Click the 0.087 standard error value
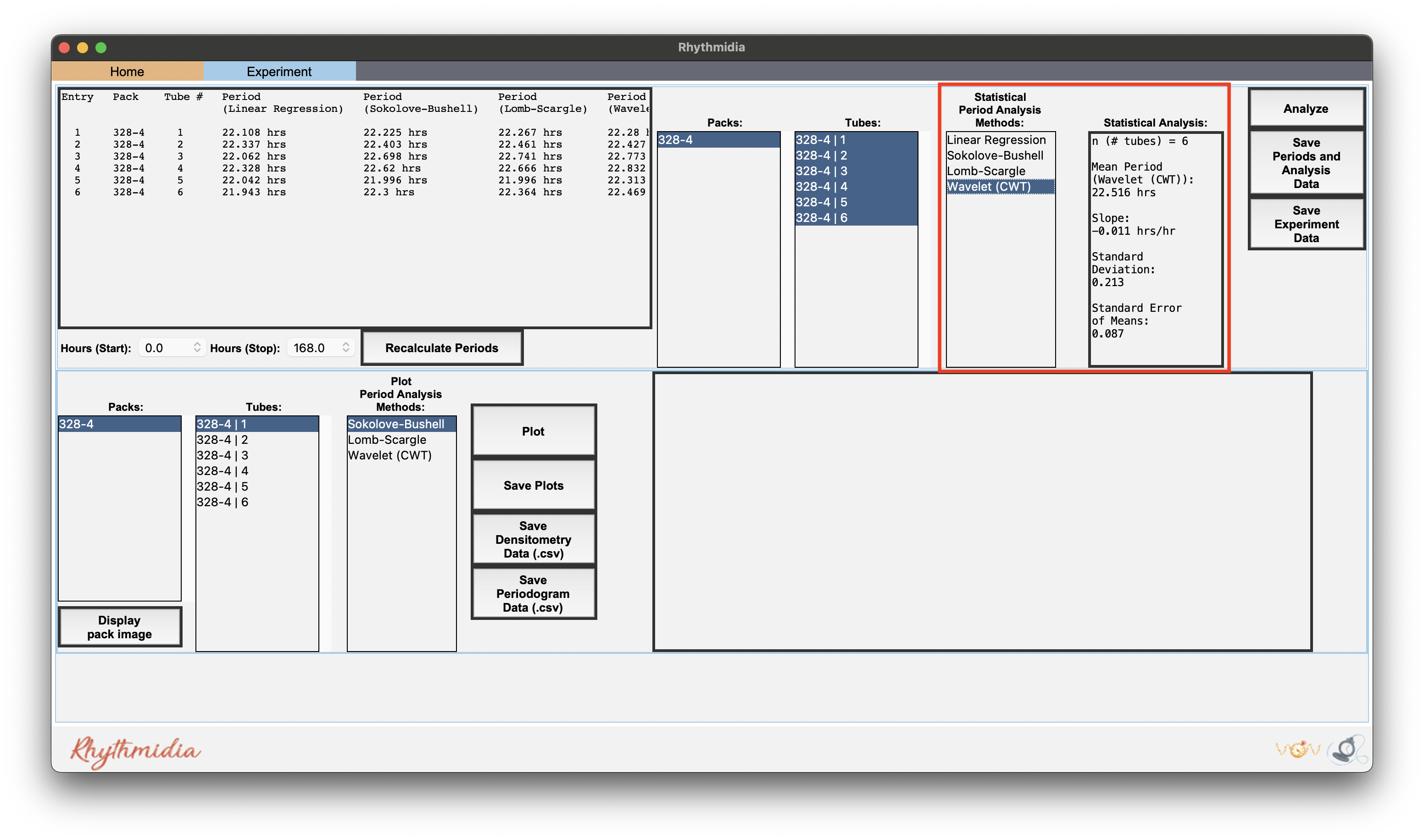 click(x=1107, y=334)
